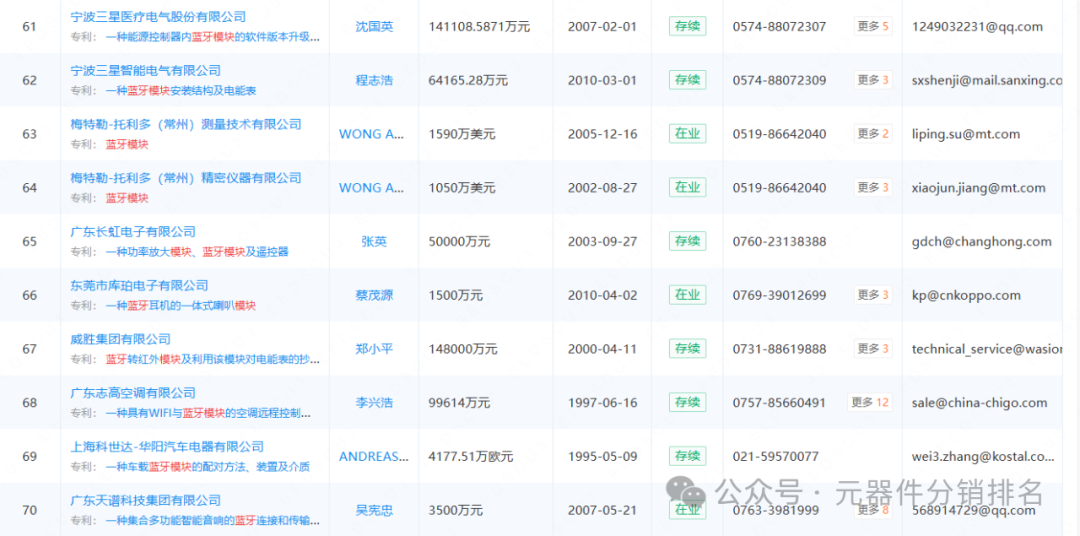Select founding date 2003-09-27
Screen dimensions: 1080x536
point(603,242)
